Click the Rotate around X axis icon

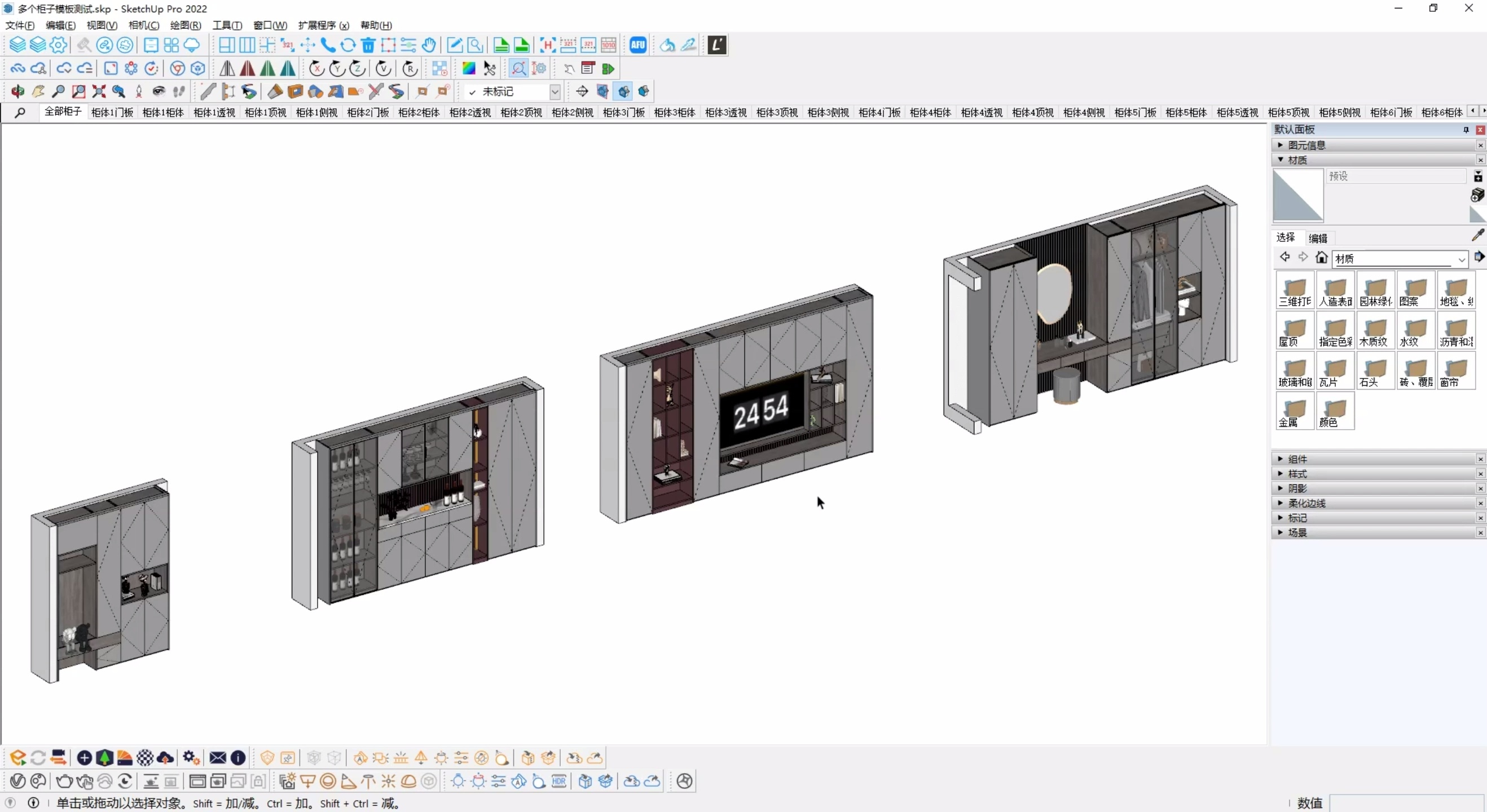[316, 69]
